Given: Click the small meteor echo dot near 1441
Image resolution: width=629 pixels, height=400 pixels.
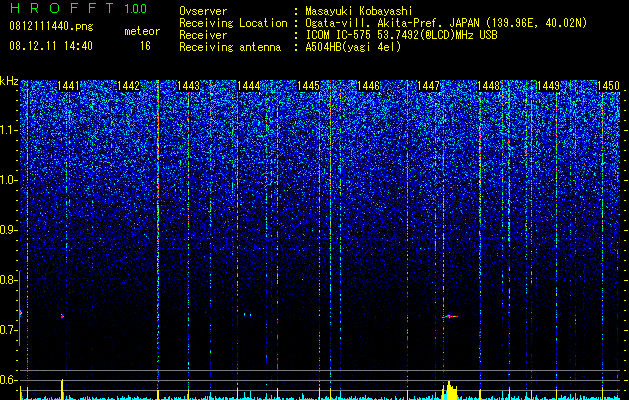Looking at the screenshot, I should [x=62, y=316].
